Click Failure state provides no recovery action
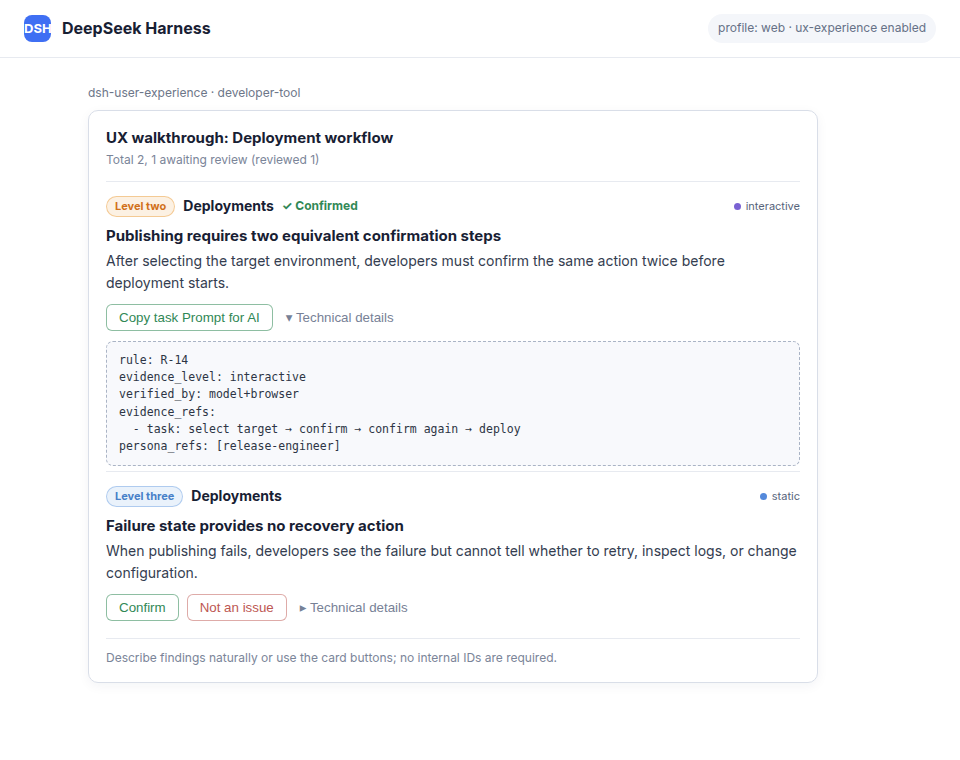This screenshot has width=960, height=760. [255, 526]
